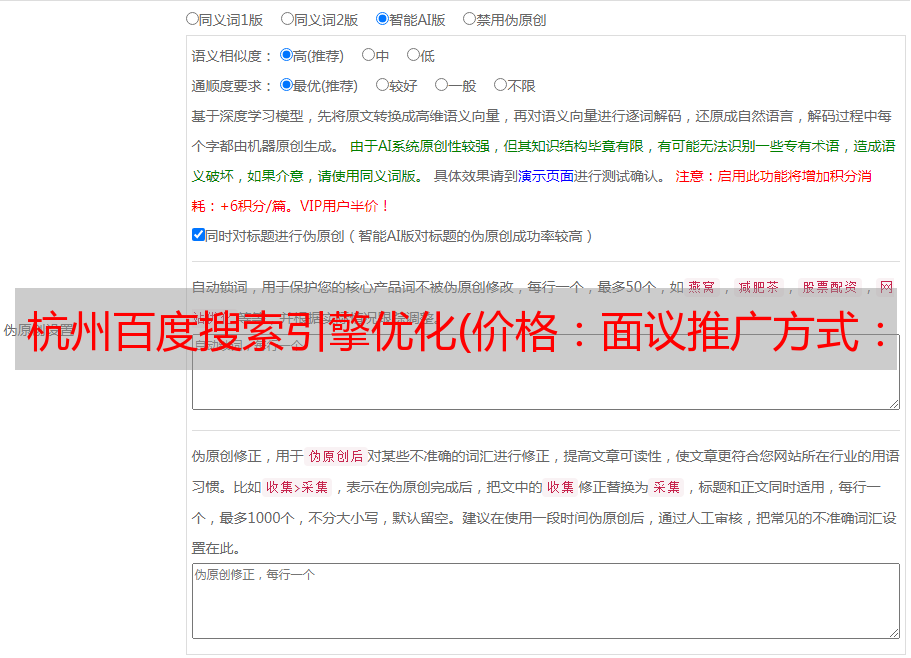The height and width of the screenshot is (658, 911).
Task: Select the 同义词1版 radio option
Action: tap(192, 19)
